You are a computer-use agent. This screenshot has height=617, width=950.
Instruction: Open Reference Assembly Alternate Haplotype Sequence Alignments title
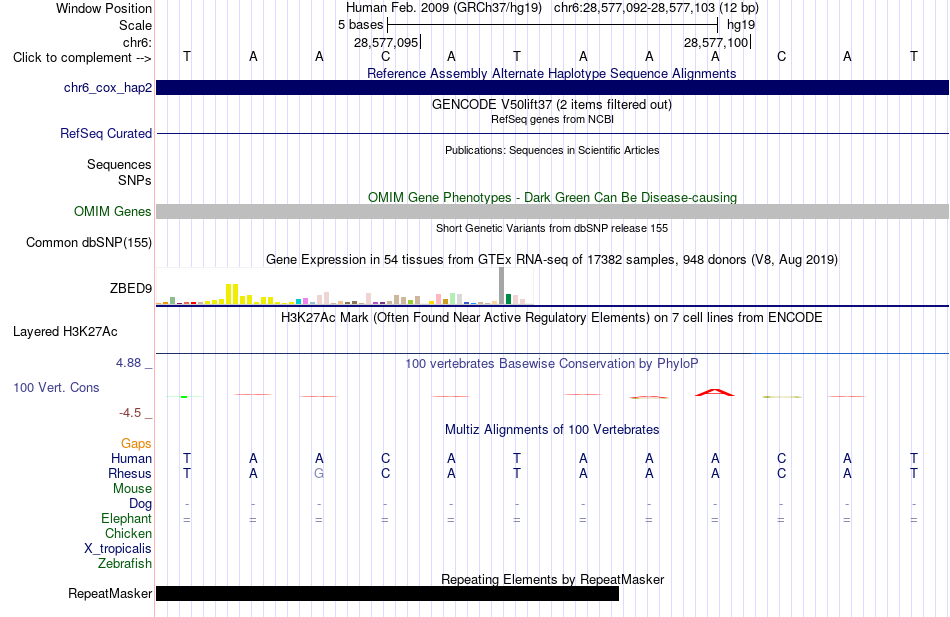point(551,73)
